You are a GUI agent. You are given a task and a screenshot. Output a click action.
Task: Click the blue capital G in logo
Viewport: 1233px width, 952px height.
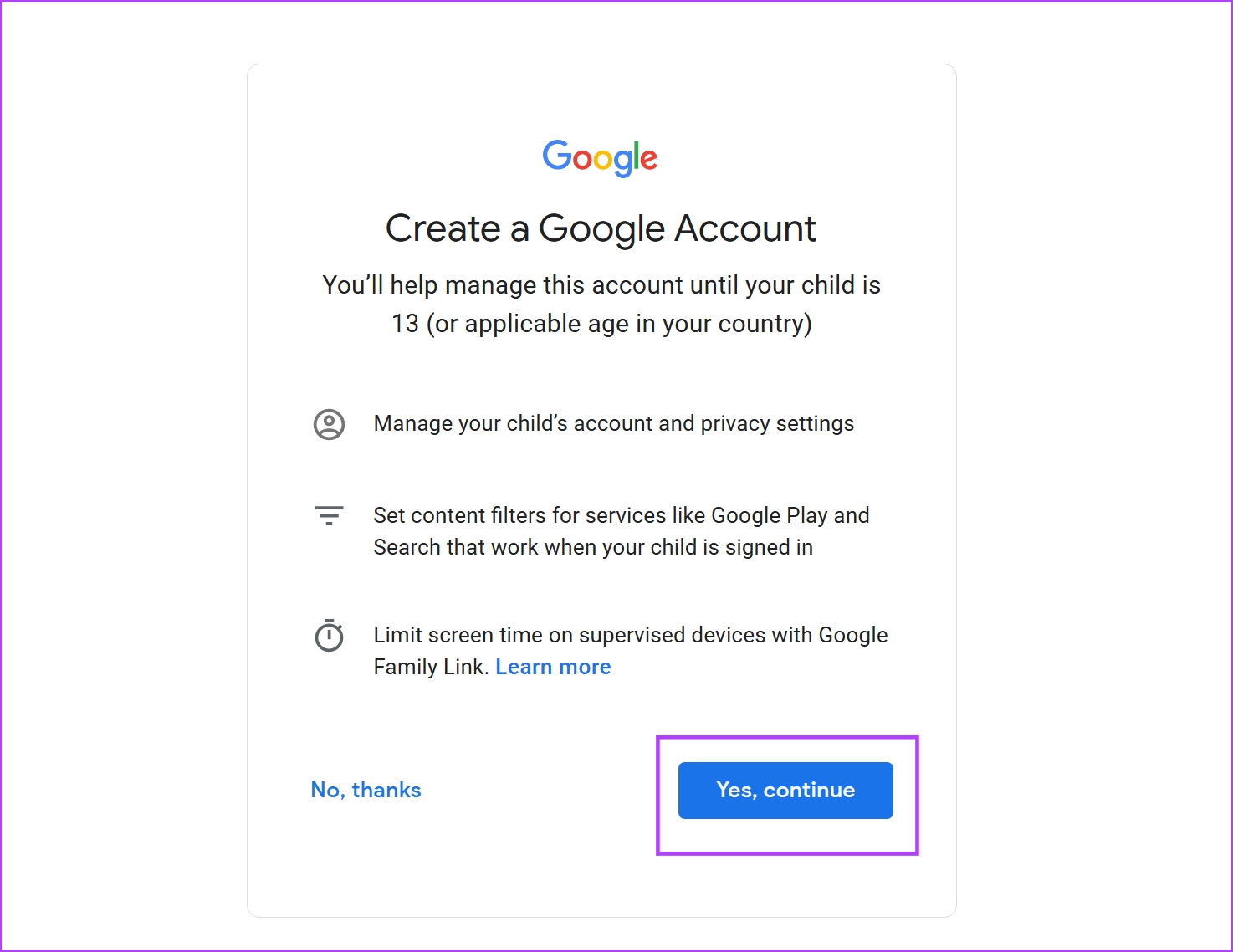coord(556,155)
